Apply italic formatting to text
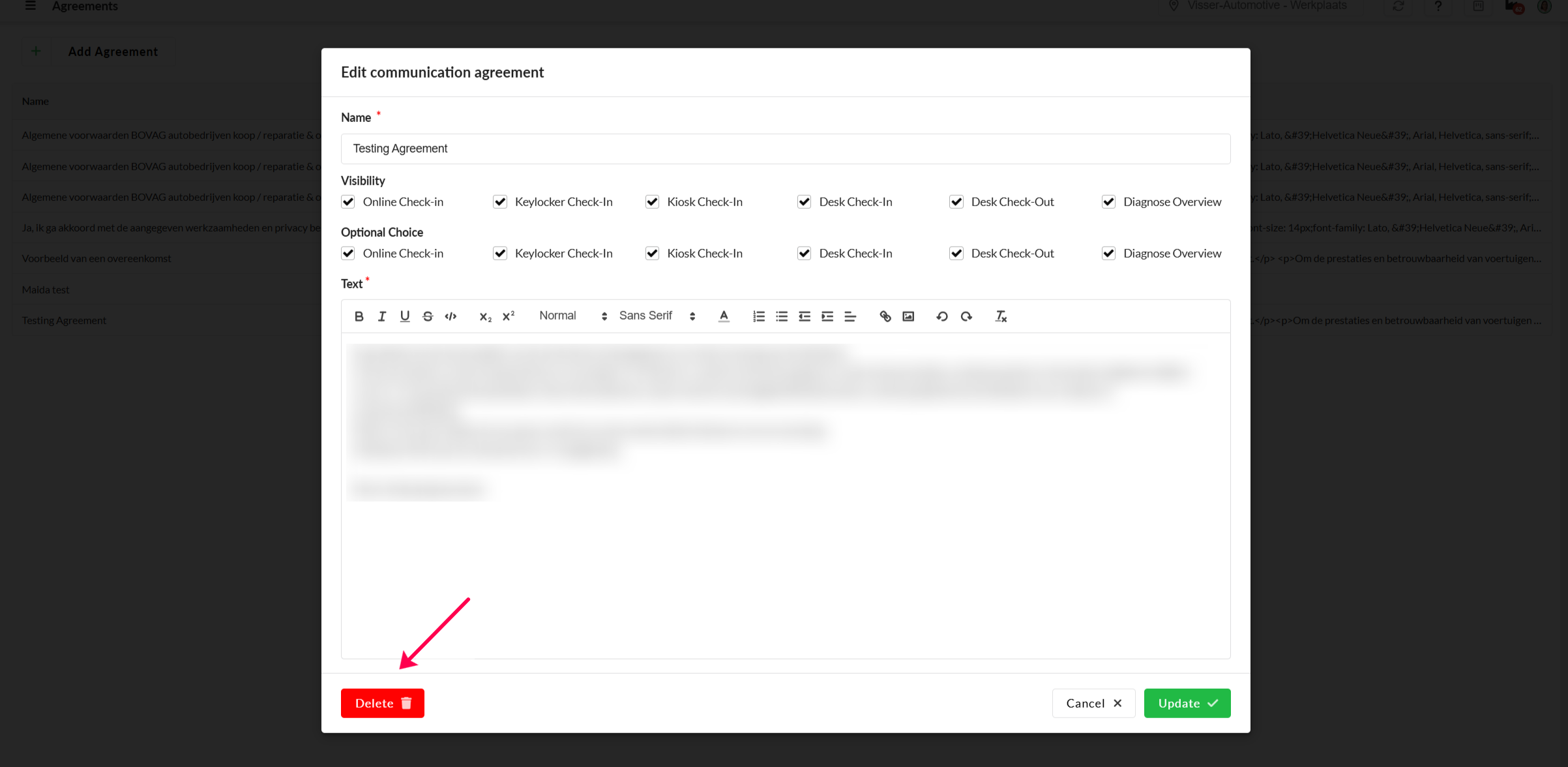 coord(382,316)
